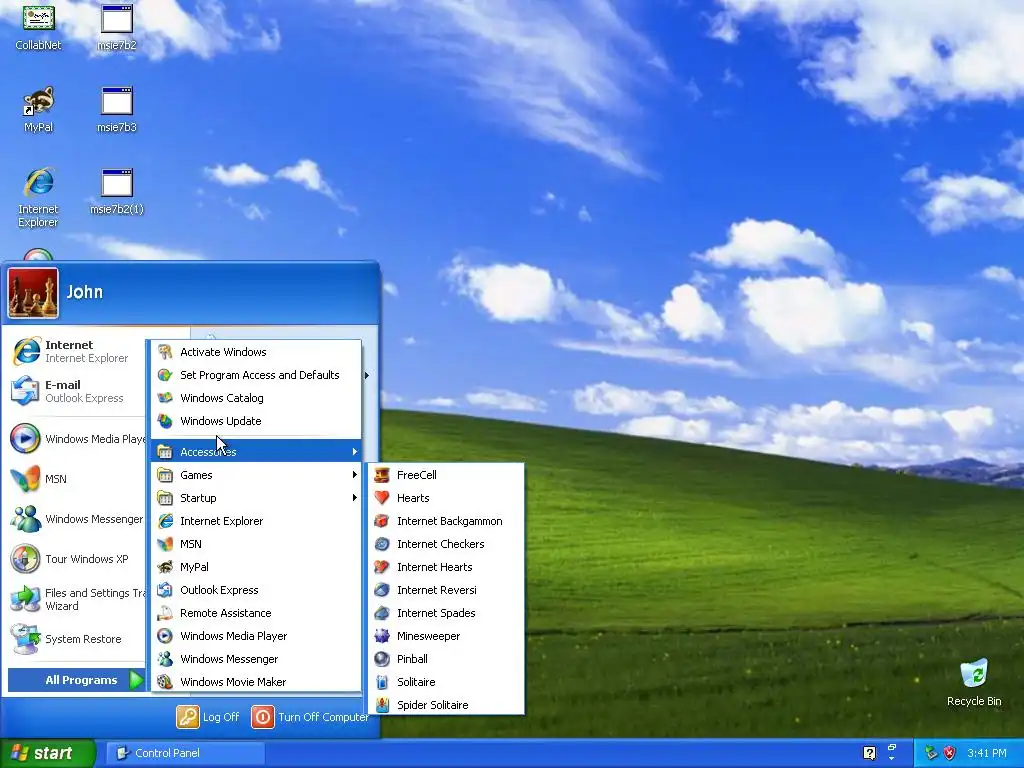Start Internet Checkers
This screenshot has height=768, width=1024.
click(446, 544)
